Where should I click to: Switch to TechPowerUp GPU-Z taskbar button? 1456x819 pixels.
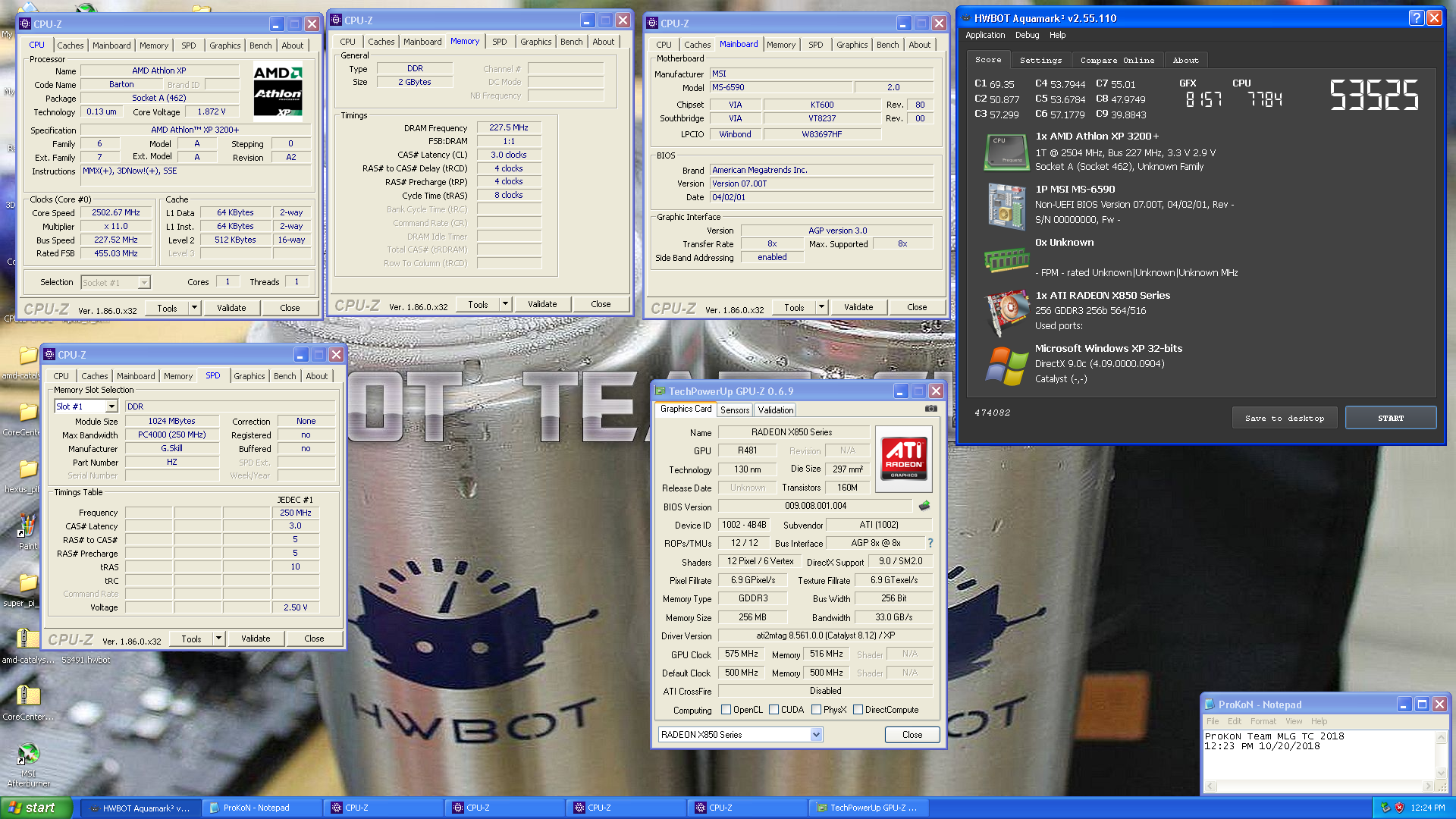tap(868, 808)
